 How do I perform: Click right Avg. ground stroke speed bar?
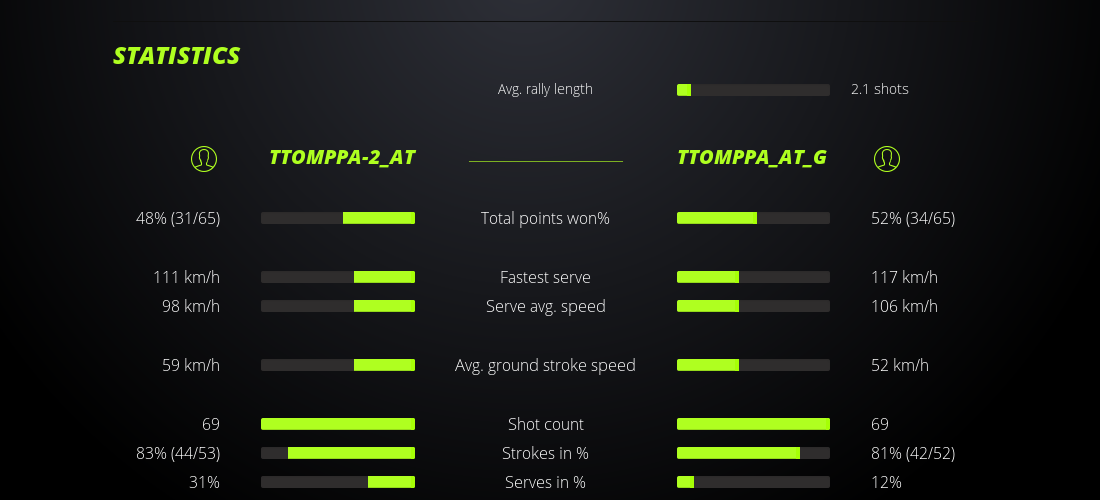753,365
